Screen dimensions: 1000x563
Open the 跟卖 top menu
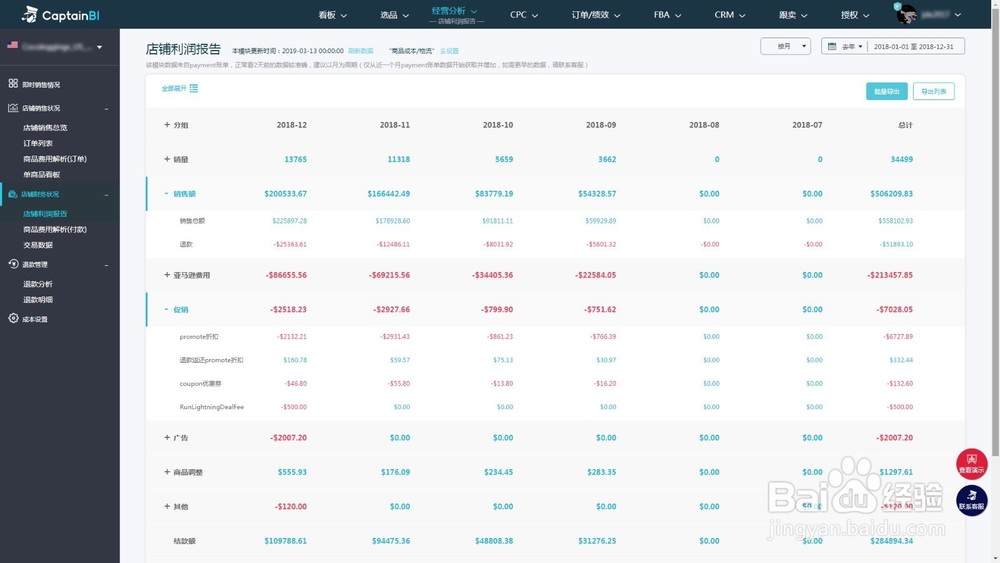click(x=793, y=15)
